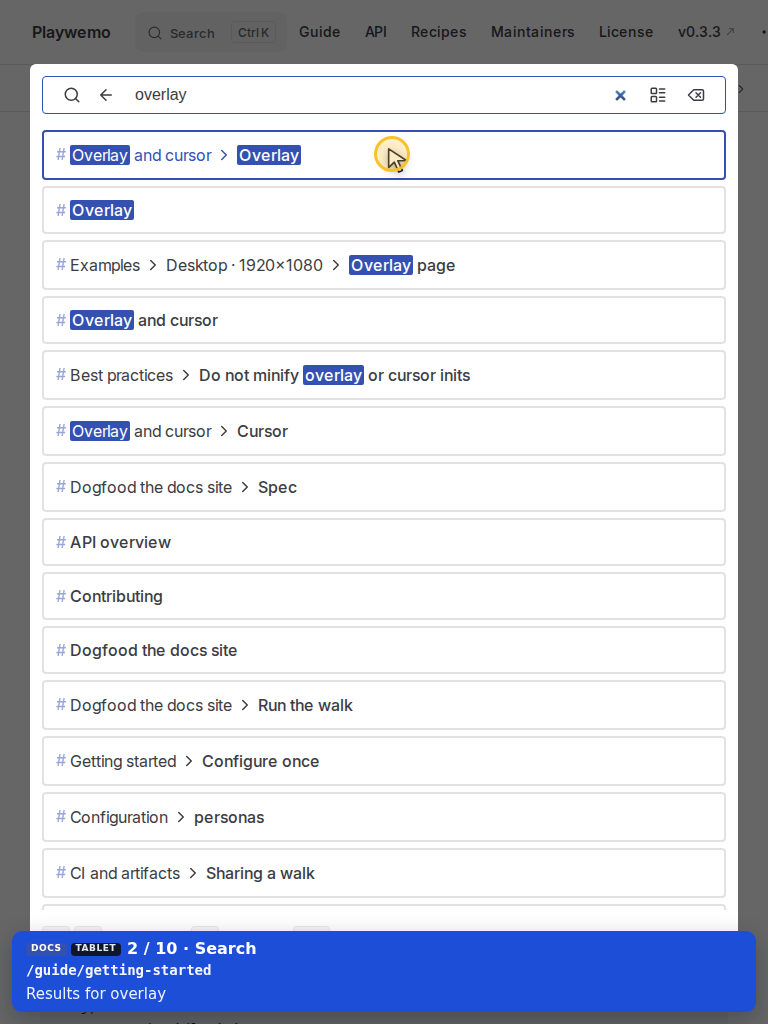Go to Recipes in top navigation
The width and height of the screenshot is (768, 1024).
438,32
